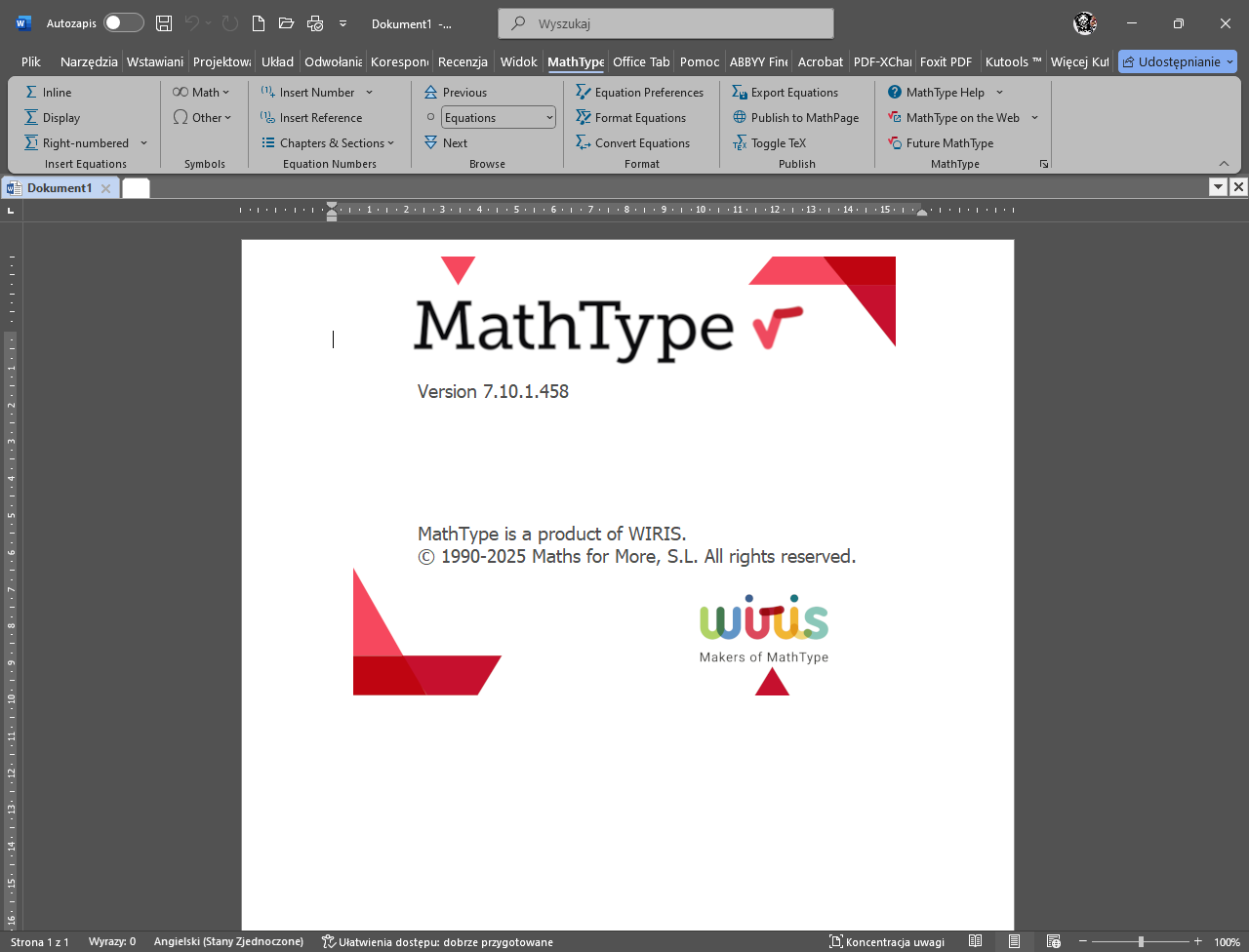Click the 100% zoom level
This screenshot has width=1249, height=952.
(1227, 941)
